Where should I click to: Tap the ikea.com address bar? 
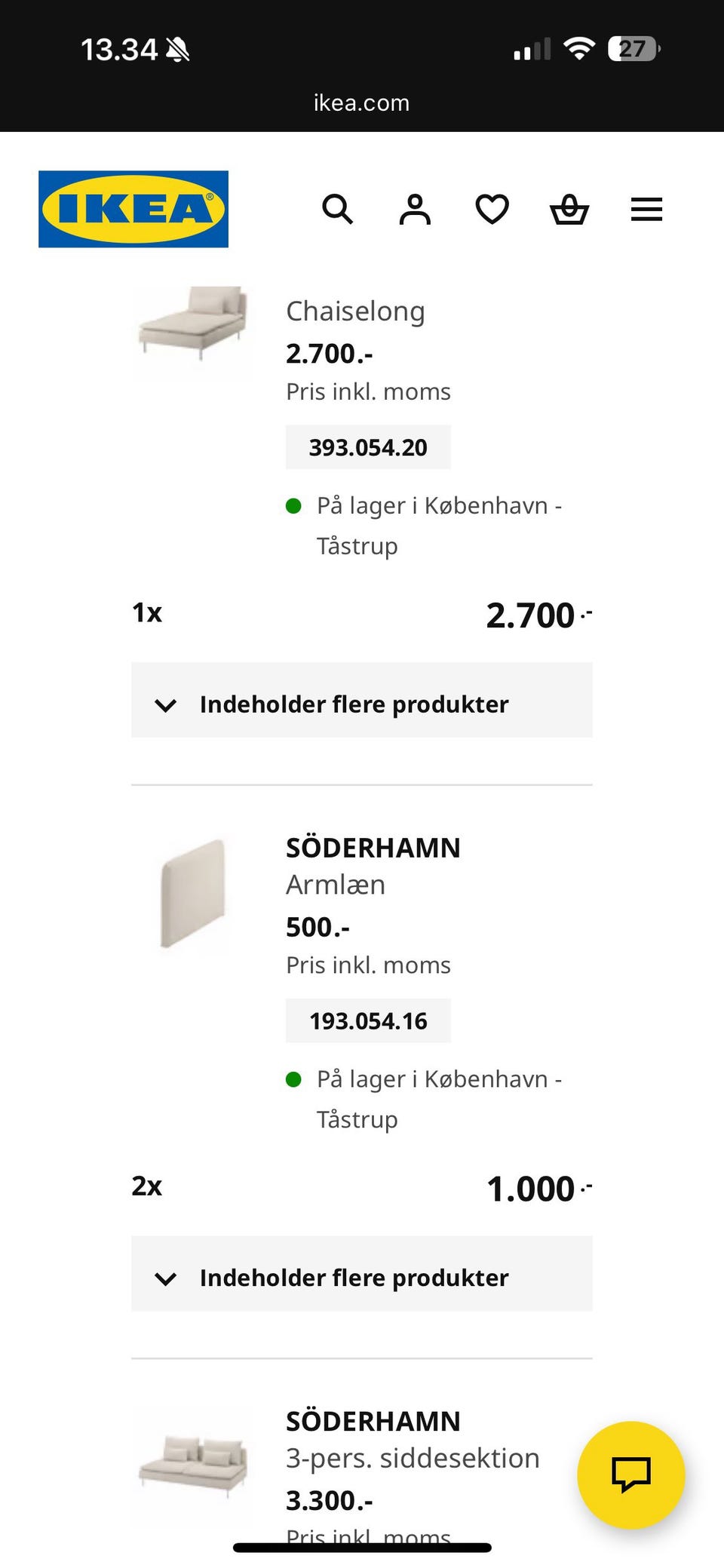[x=362, y=103]
